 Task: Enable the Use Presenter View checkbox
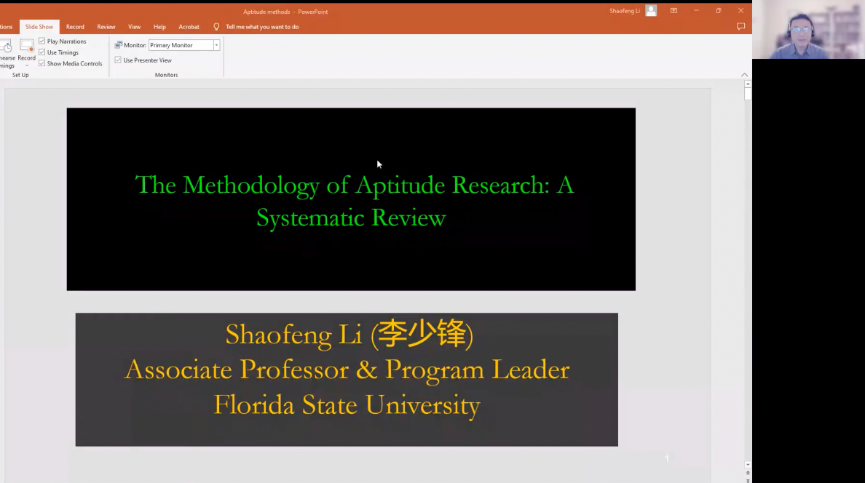118,60
